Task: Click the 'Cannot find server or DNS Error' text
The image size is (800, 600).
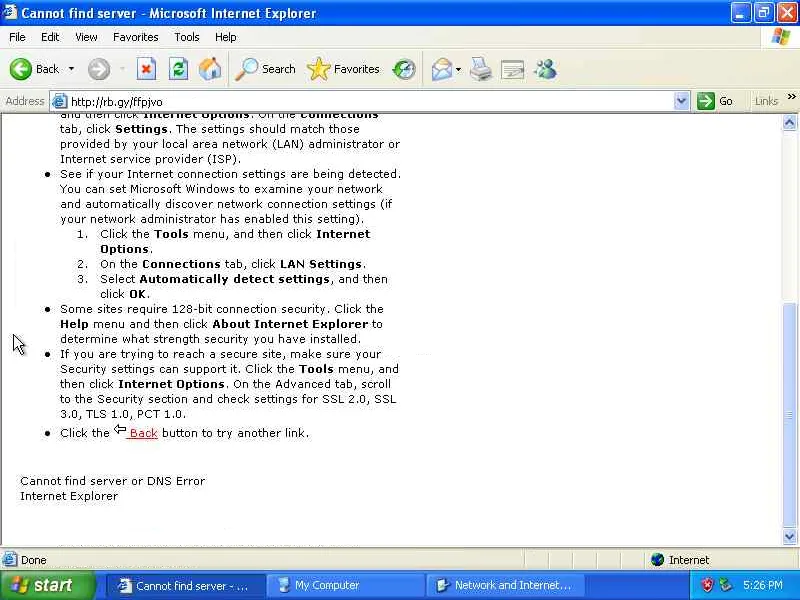Action: coord(113,481)
